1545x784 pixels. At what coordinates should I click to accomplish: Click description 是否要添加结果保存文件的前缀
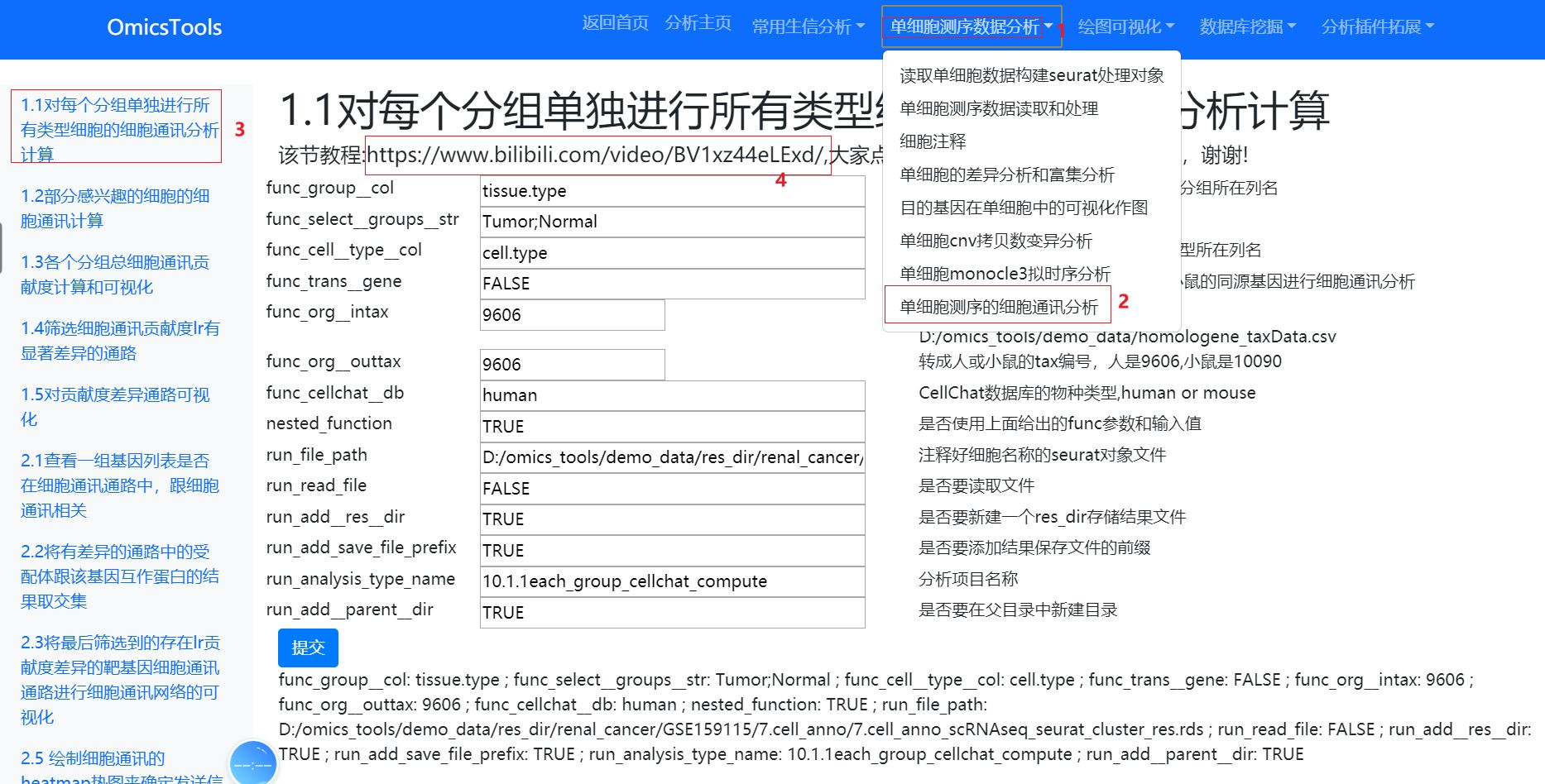coord(1034,548)
